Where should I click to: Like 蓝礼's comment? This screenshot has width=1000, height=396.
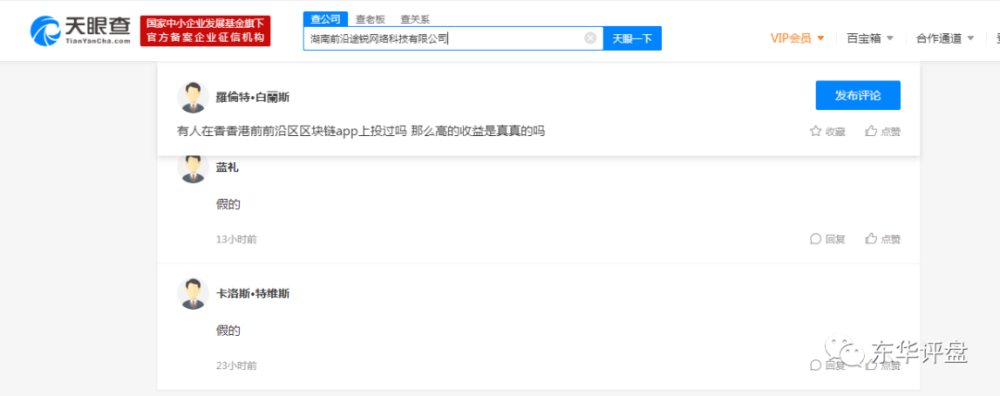[x=883, y=239]
